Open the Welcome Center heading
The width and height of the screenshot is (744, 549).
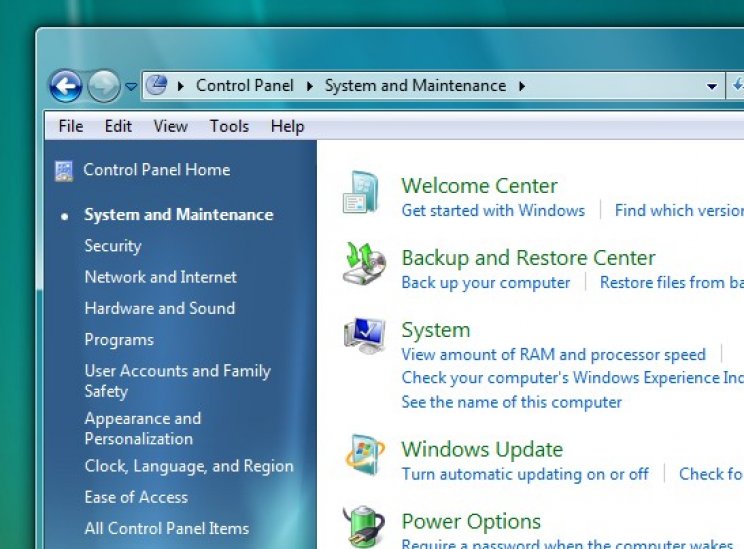(x=479, y=186)
